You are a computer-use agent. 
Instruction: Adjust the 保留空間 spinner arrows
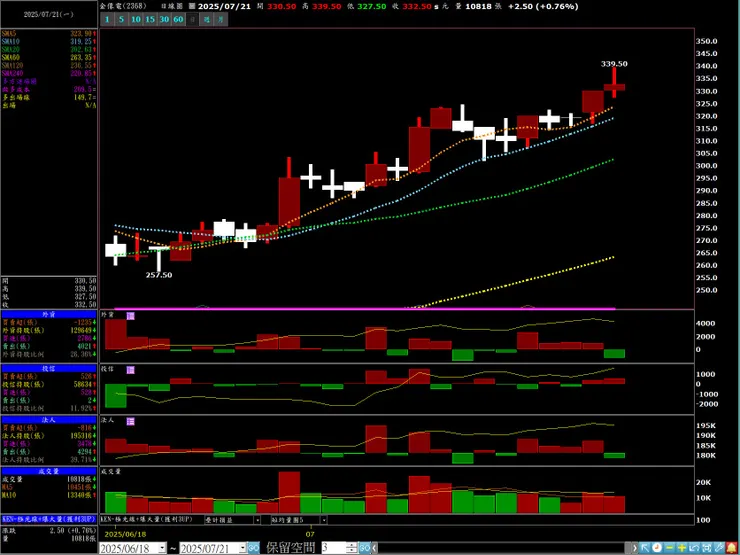(352, 548)
